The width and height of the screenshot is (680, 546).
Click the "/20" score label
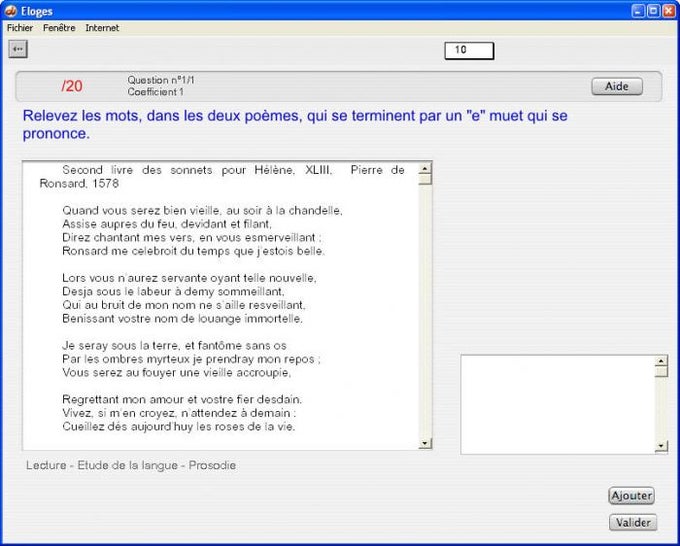72,86
